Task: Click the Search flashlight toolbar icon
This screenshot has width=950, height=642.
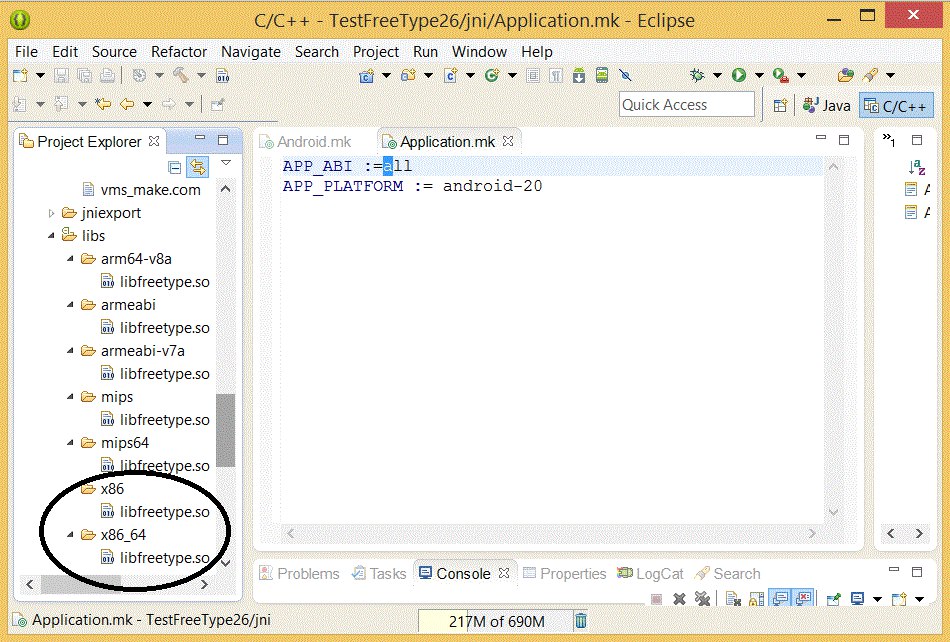Action: [870, 76]
